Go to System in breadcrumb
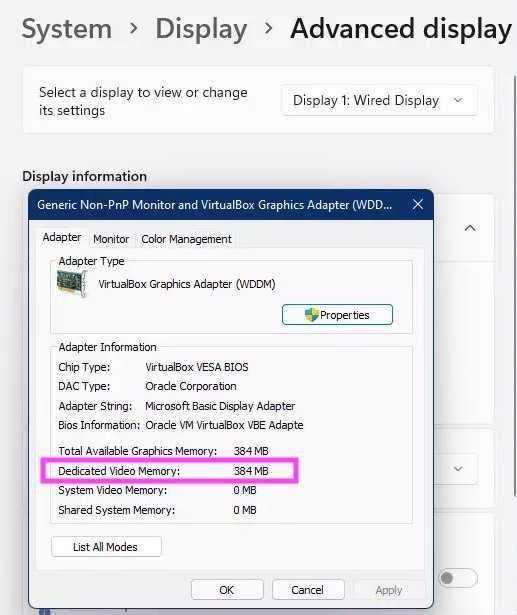This screenshot has height=615, width=517. point(67,29)
